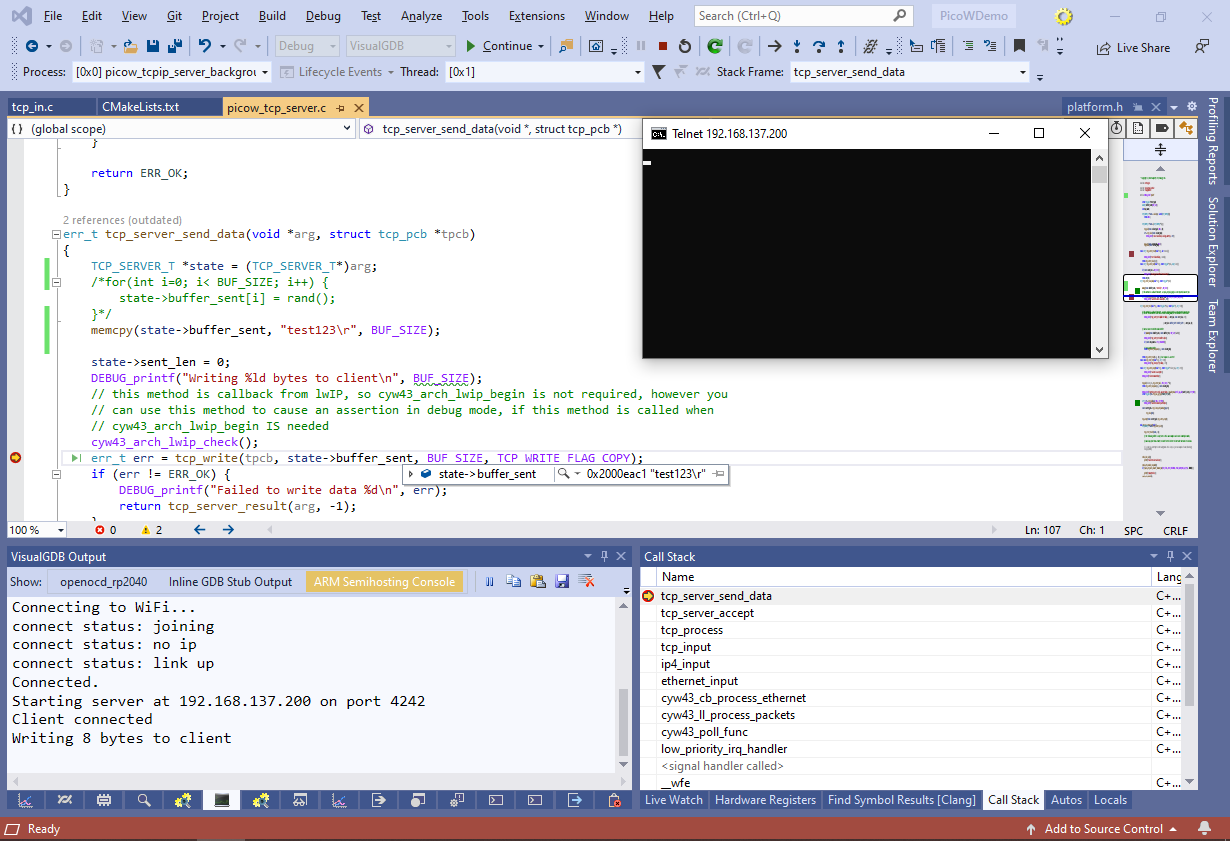Select ethernet_input in Call Stack
This screenshot has height=841, width=1230.
tap(699, 681)
